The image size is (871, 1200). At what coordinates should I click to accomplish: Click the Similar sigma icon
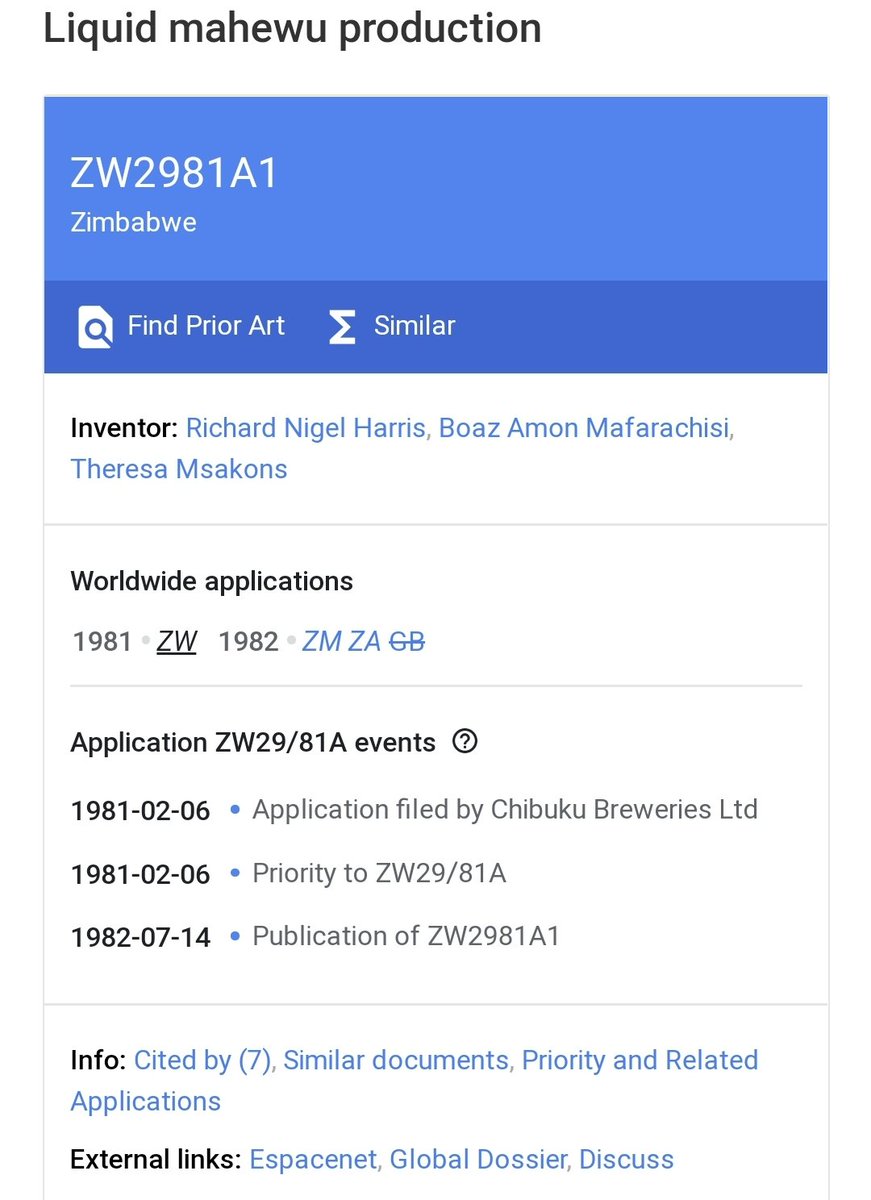(x=342, y=327)
